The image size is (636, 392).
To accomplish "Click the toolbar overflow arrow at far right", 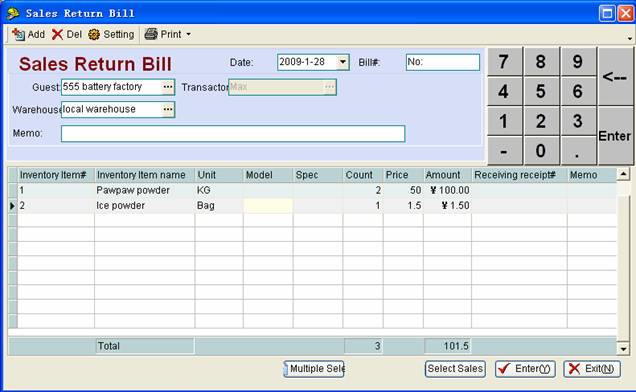I will [x=630, y=39].
